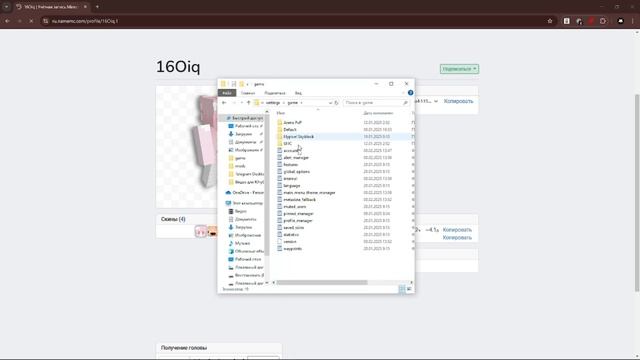The width and height of the screenshot is (640, 360).
Task: Open the recent locations dropdown arrow in Explorer
Action: point(241,103)
